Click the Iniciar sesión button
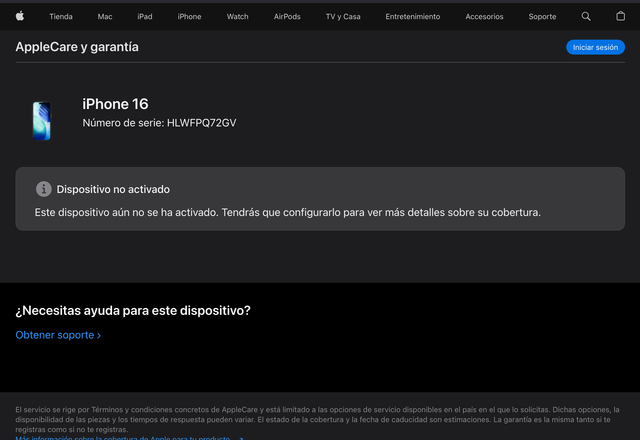The height and width of the screenshot is (440, 640). (595, 47)
